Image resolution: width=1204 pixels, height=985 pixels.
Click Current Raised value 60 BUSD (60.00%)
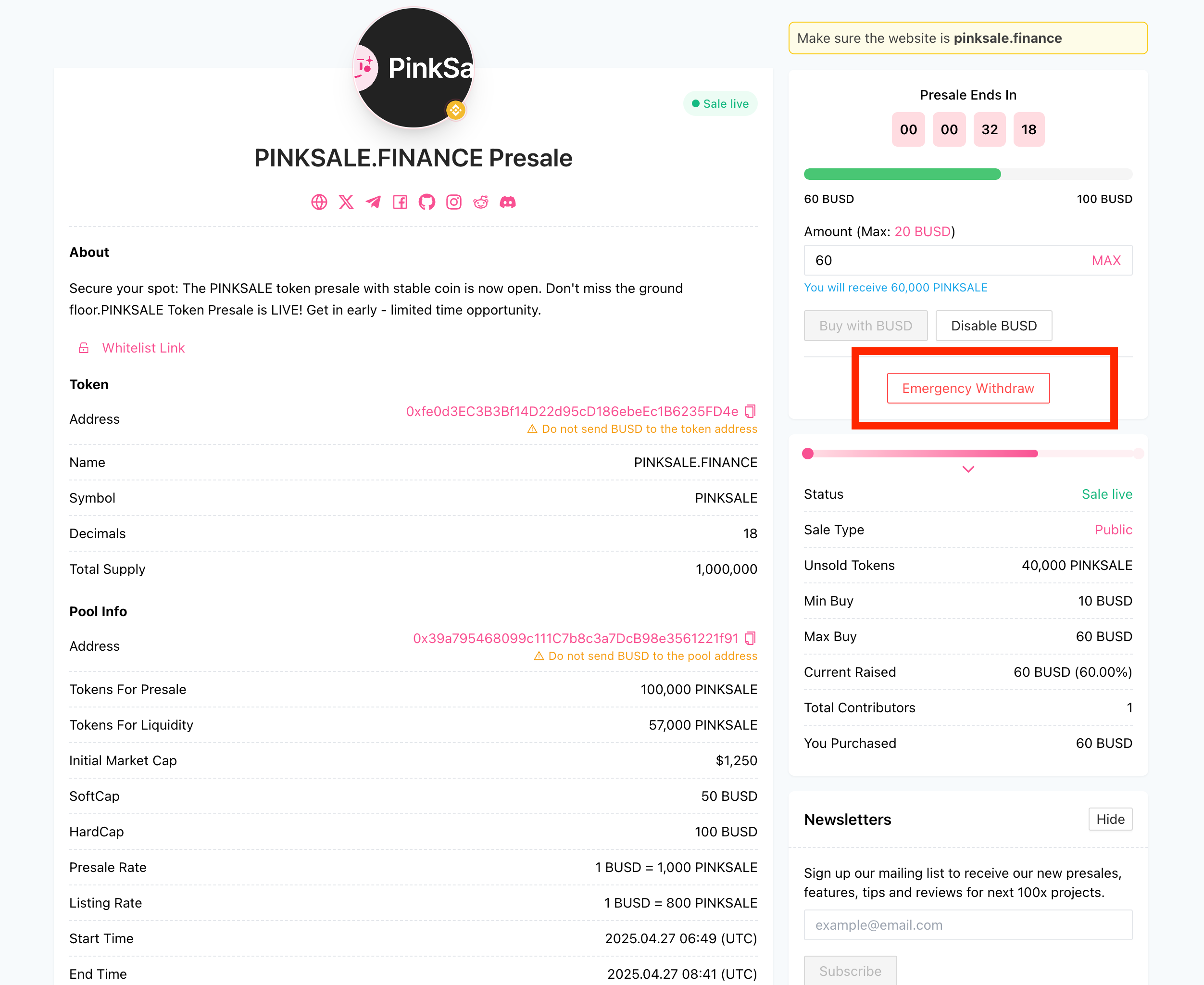[1072, 672]
